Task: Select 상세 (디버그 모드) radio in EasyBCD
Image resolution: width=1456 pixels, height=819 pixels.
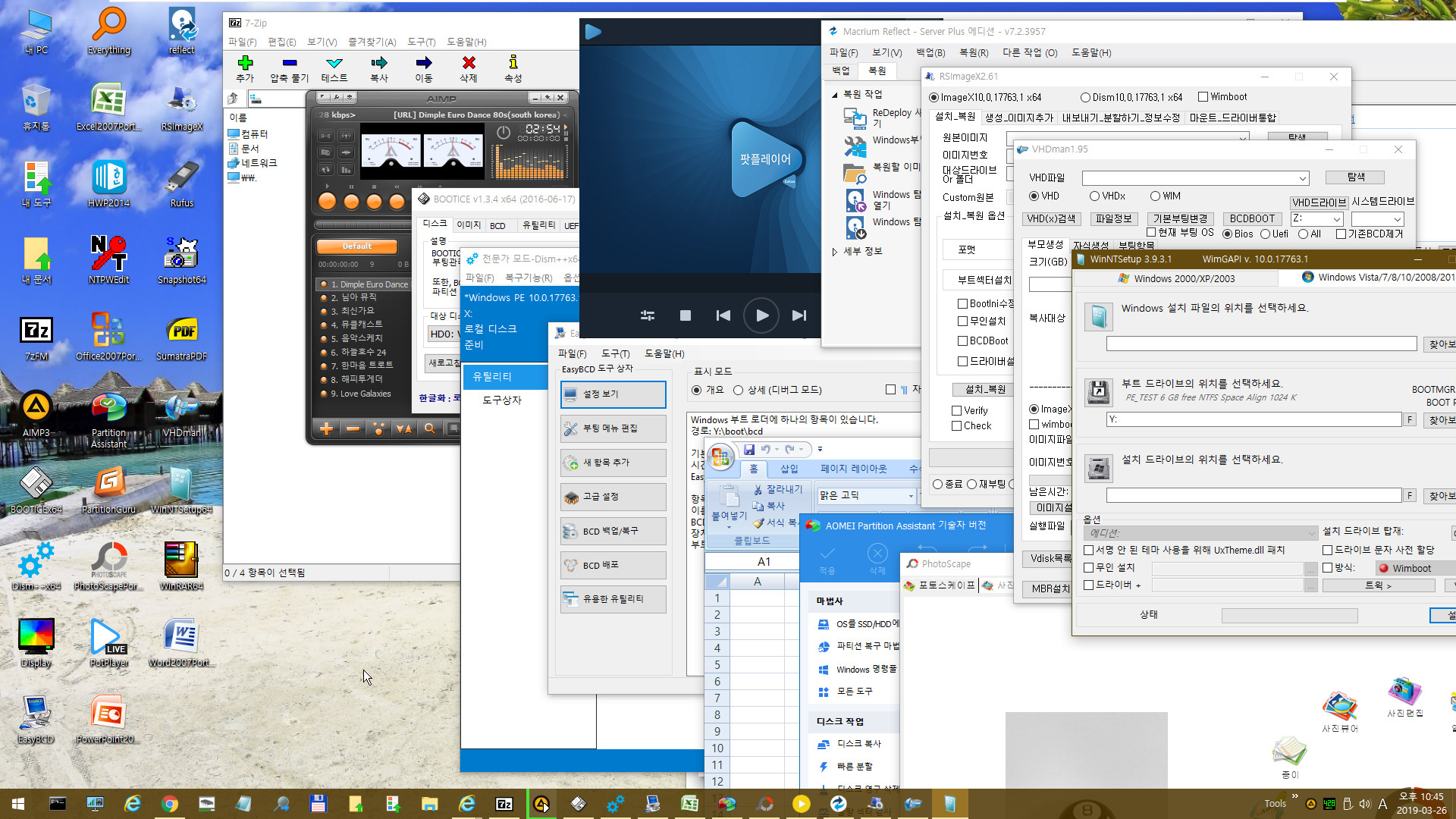Action: (738, 391)
